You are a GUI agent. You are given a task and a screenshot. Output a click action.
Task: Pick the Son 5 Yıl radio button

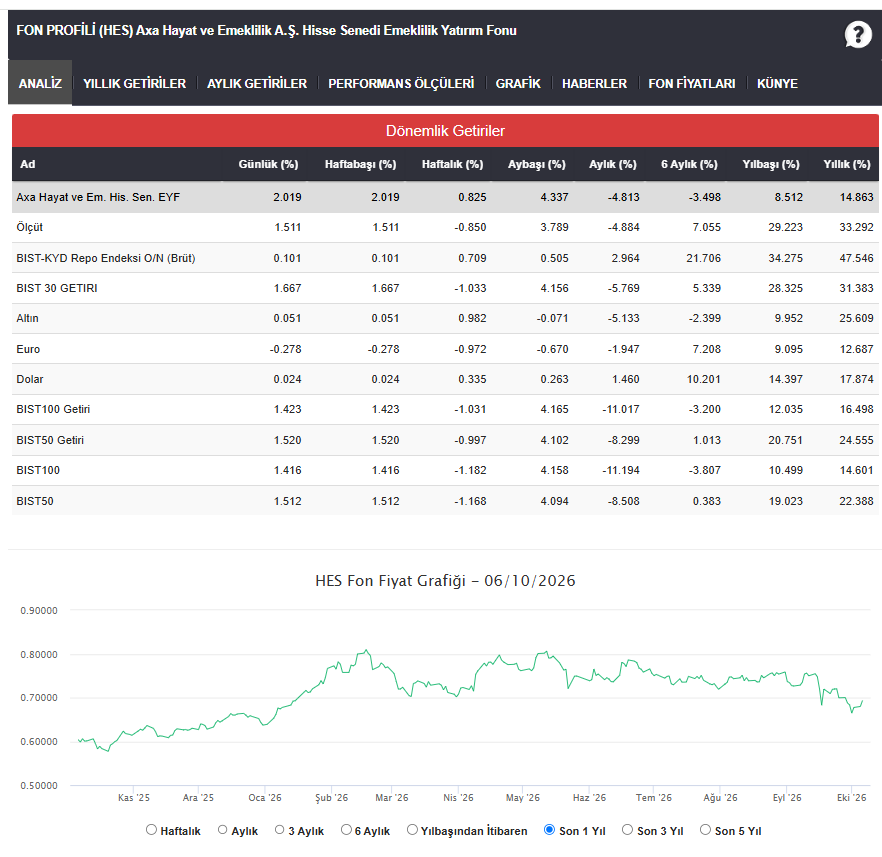point(705,829)
